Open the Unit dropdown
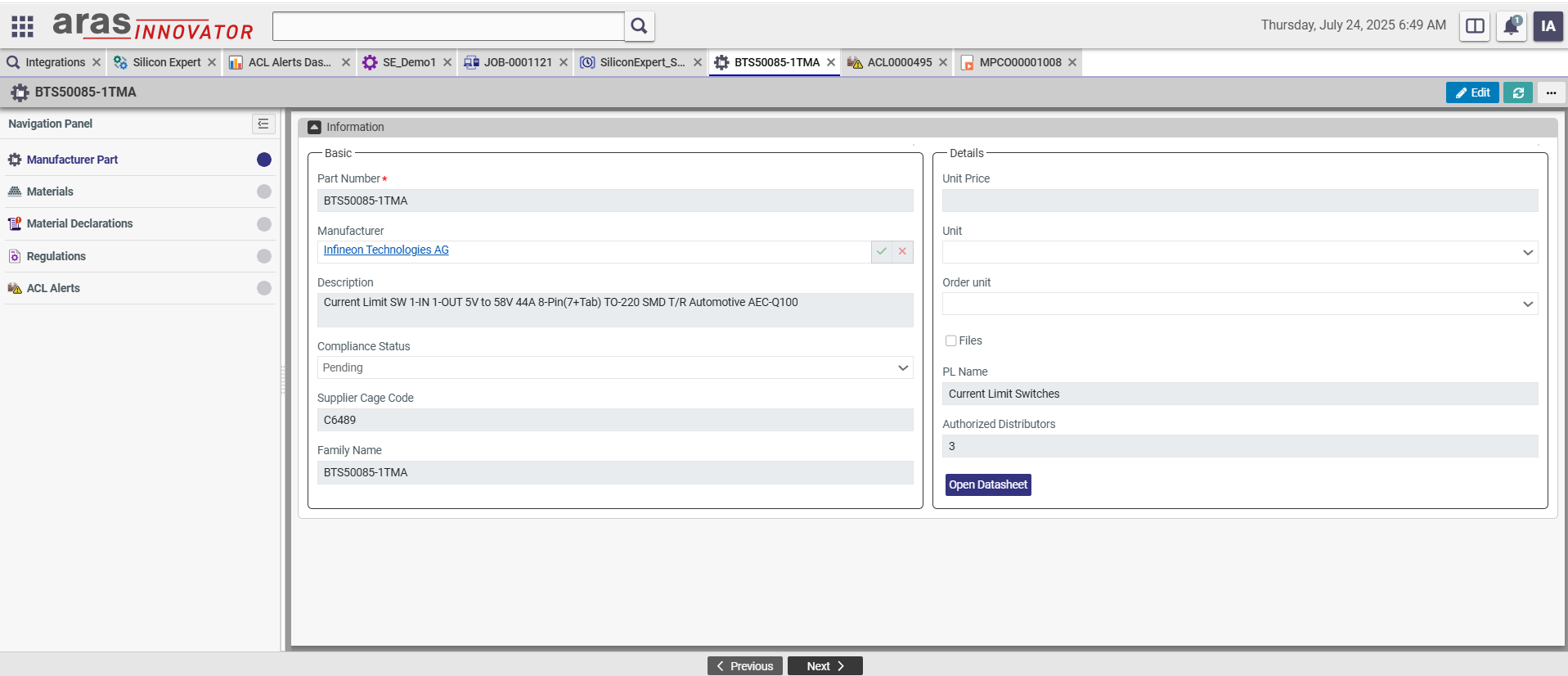The width and height of the screenshot is (1568, 676). coord(1527,252)
